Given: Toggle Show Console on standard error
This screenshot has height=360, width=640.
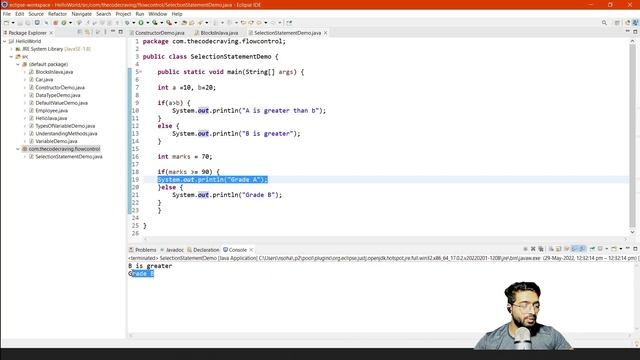Looking at the screenshot, I should pyautogui.click(x=582, y=249).
